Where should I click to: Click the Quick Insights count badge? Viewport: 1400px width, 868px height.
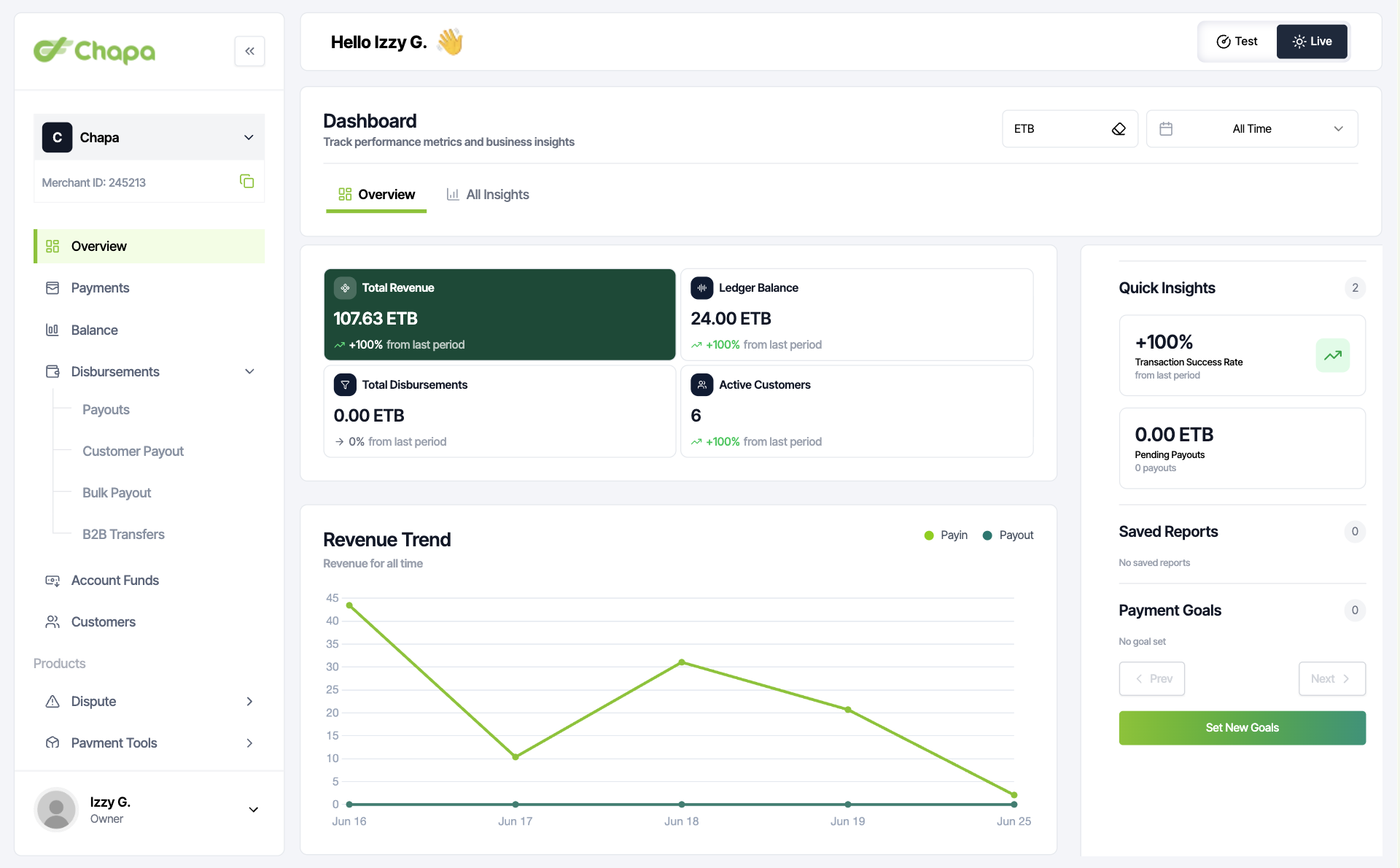click(x=1355, y=288)
